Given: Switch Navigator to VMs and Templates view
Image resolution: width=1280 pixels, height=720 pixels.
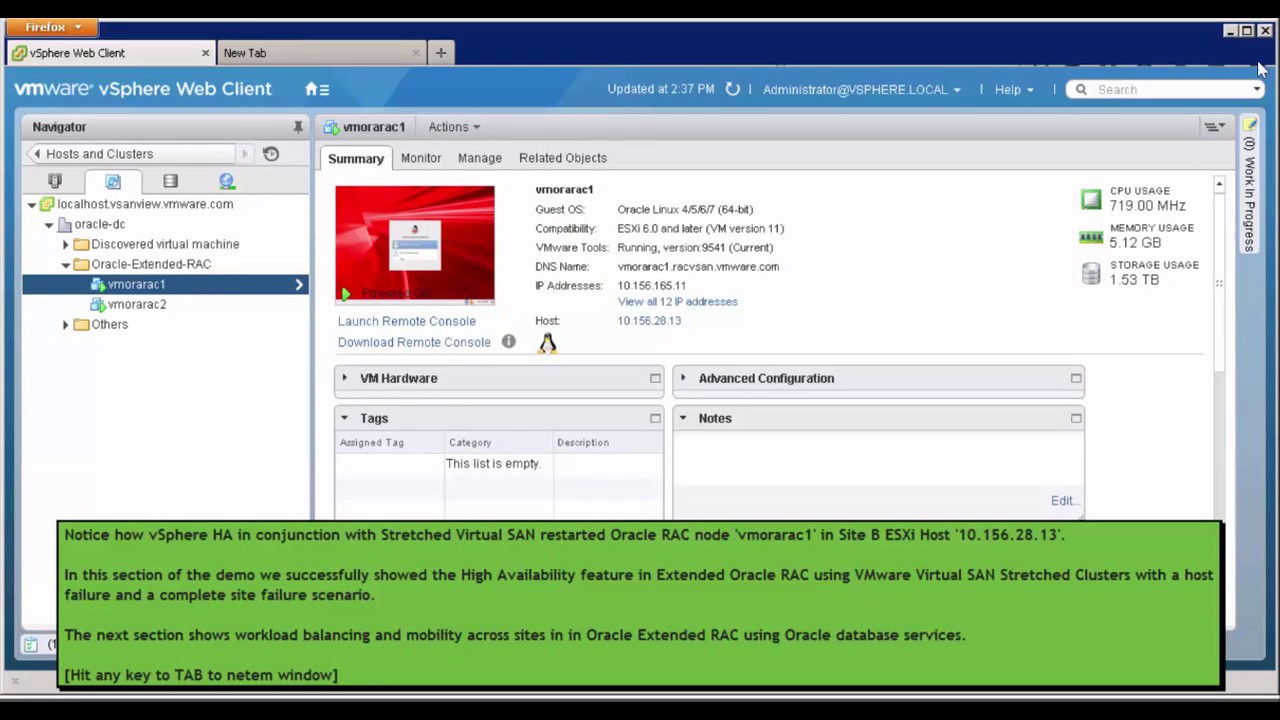Looking at the screenshot, I should point(113,181).
